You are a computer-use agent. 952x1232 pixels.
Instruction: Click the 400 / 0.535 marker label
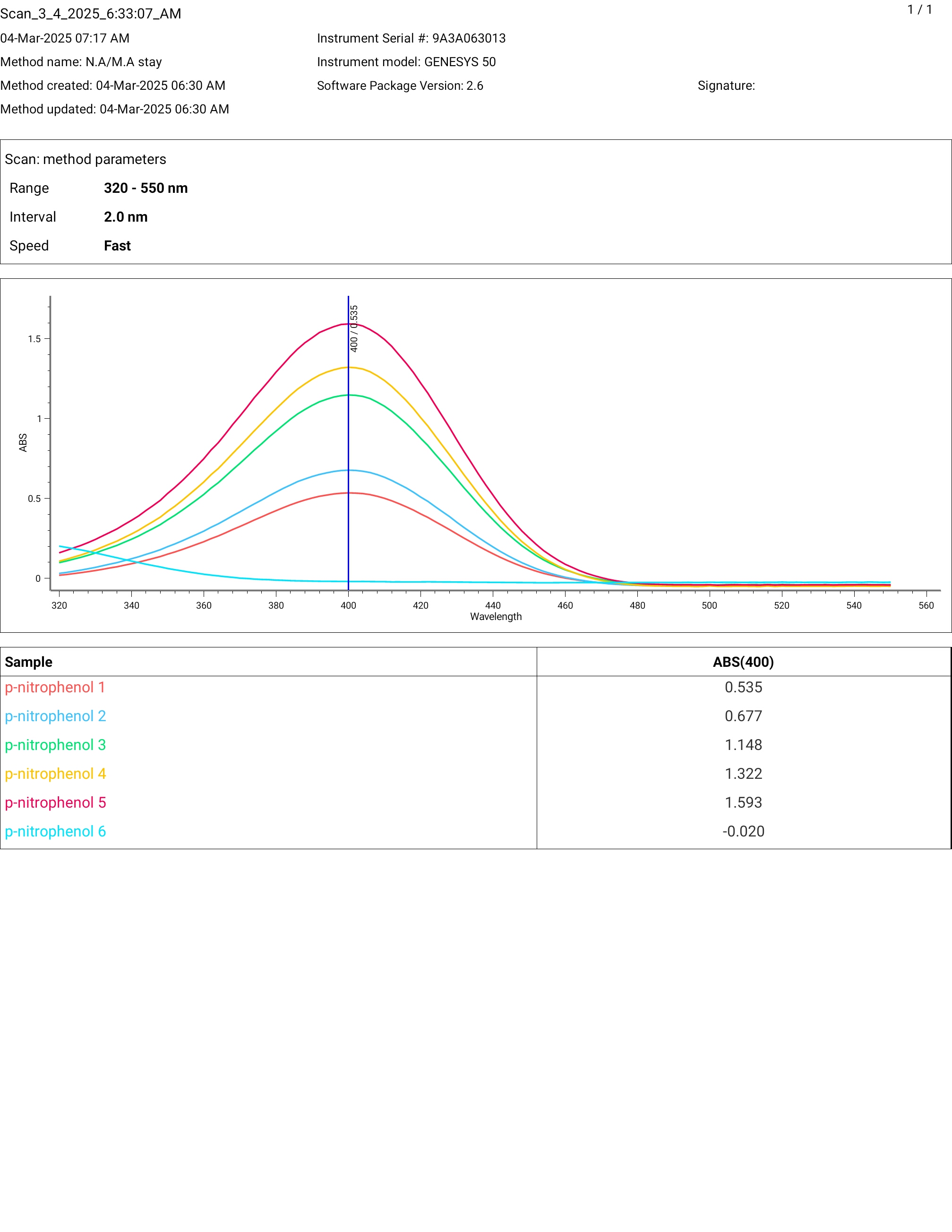pos(354,329)
